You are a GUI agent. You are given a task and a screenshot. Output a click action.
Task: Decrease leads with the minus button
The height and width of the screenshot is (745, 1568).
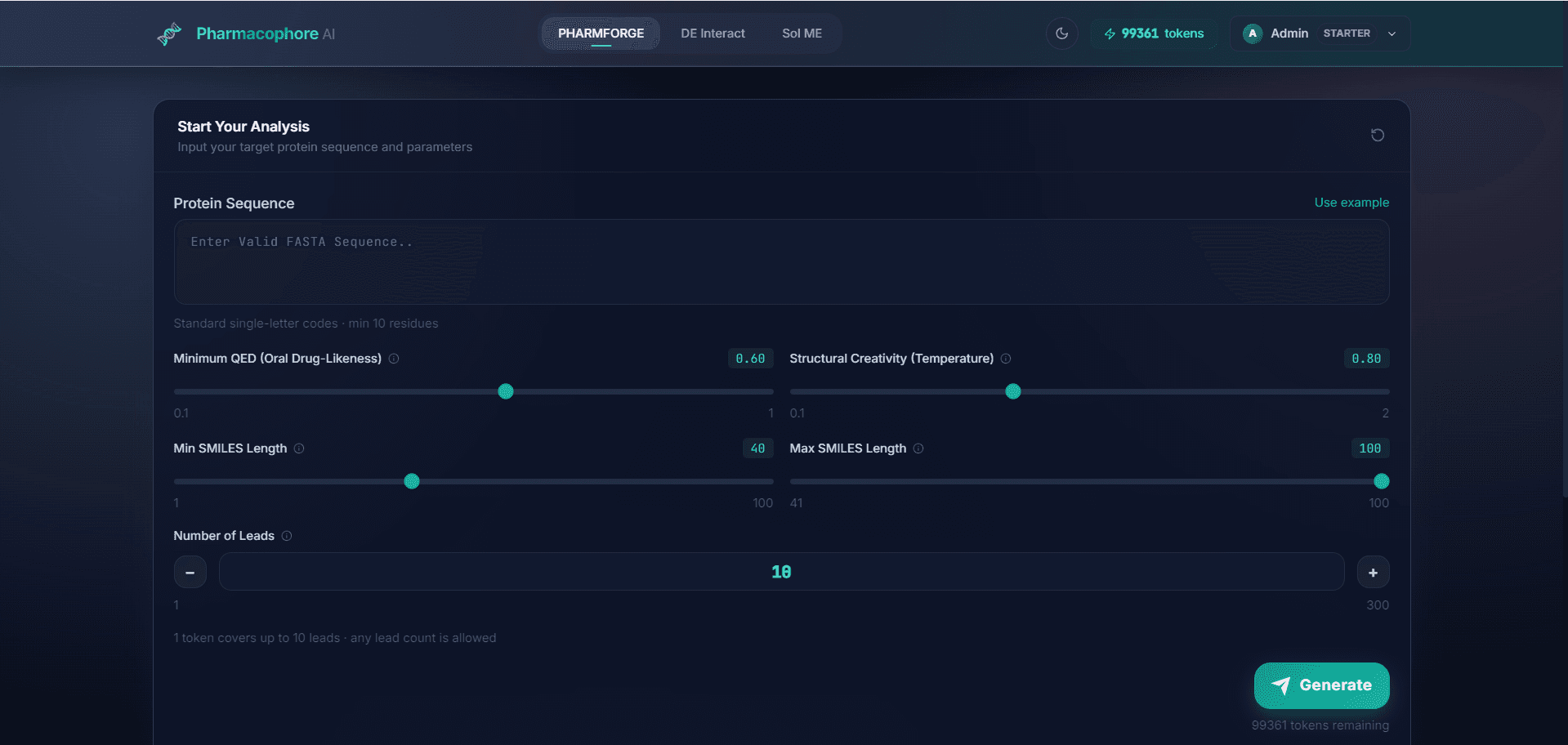tap(190, 572)
